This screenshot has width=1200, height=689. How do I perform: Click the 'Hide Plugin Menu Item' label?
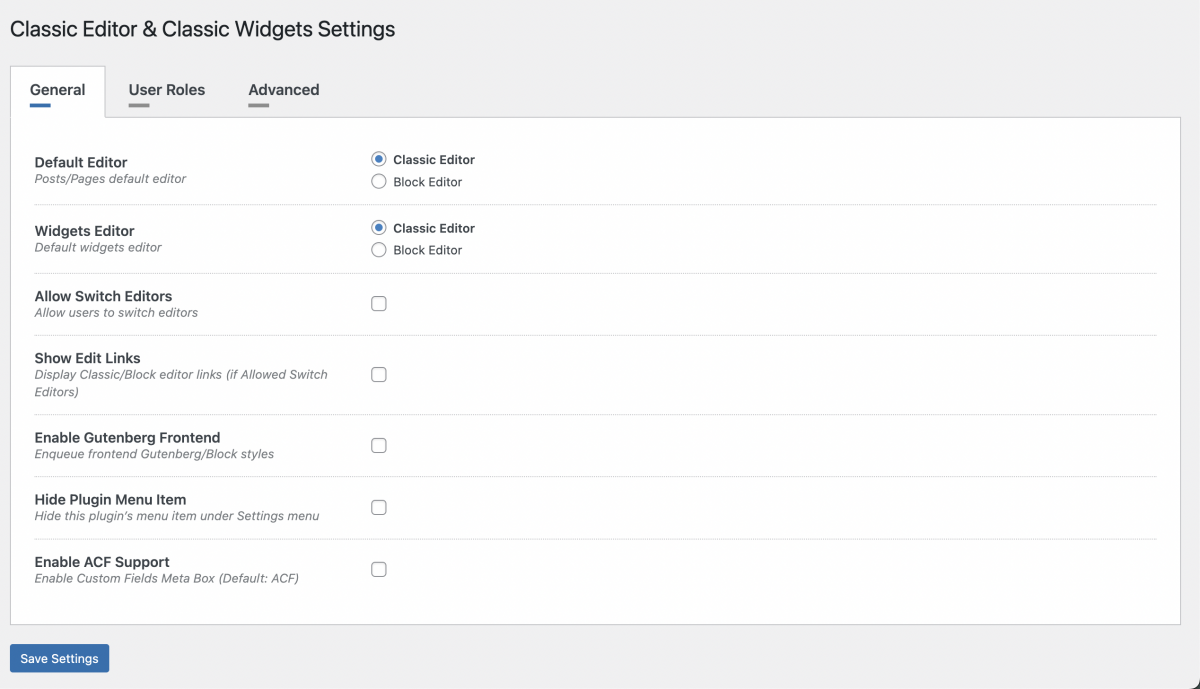tap(110, 499)
